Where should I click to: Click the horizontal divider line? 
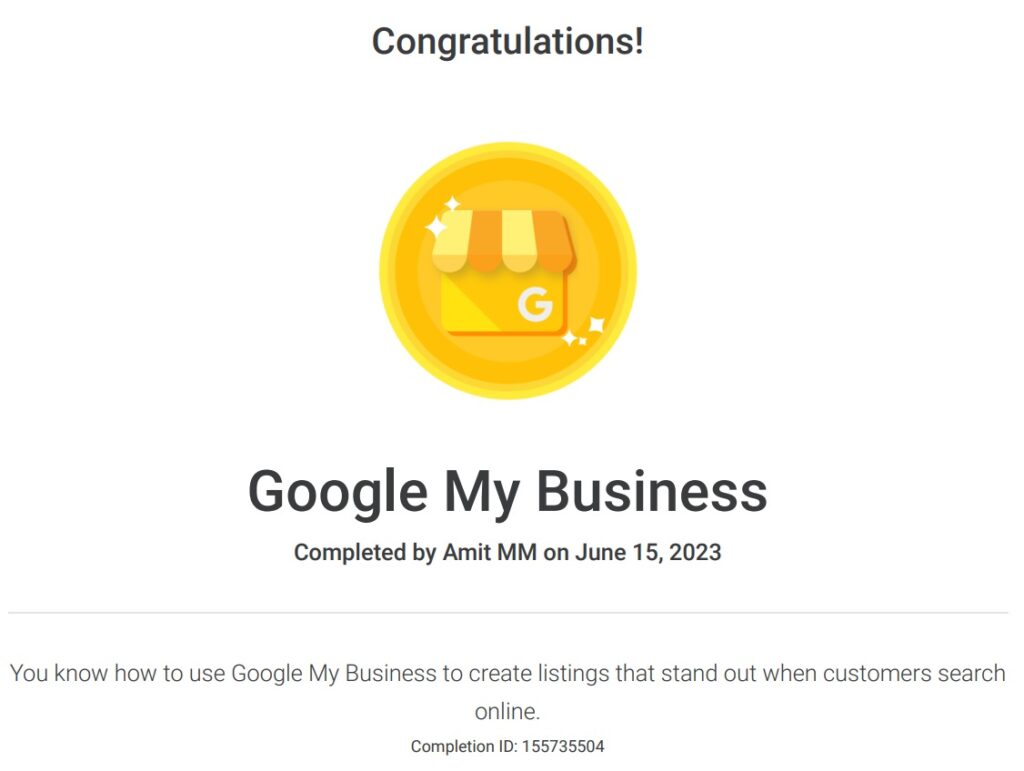point(508,612)
